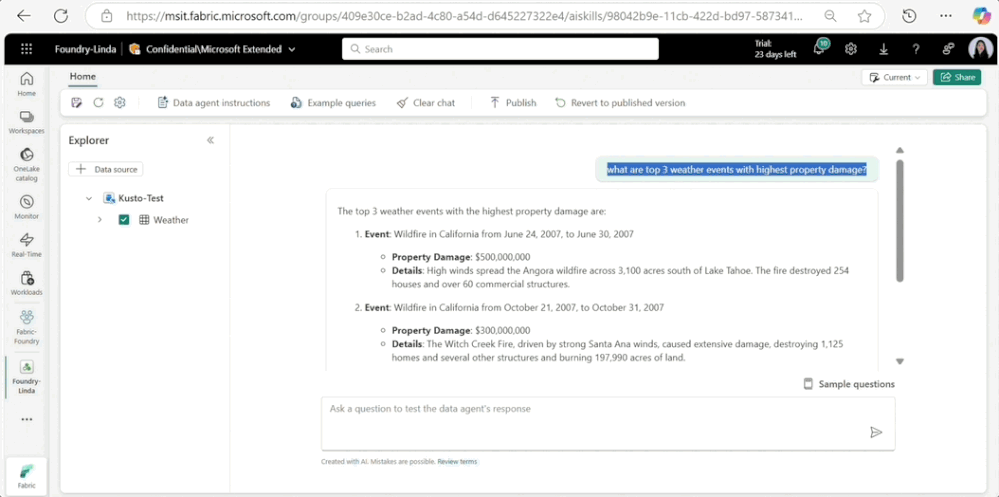Open help question mark icon
The height and width of the screenshot is (497, 999).
coord(916,49)
